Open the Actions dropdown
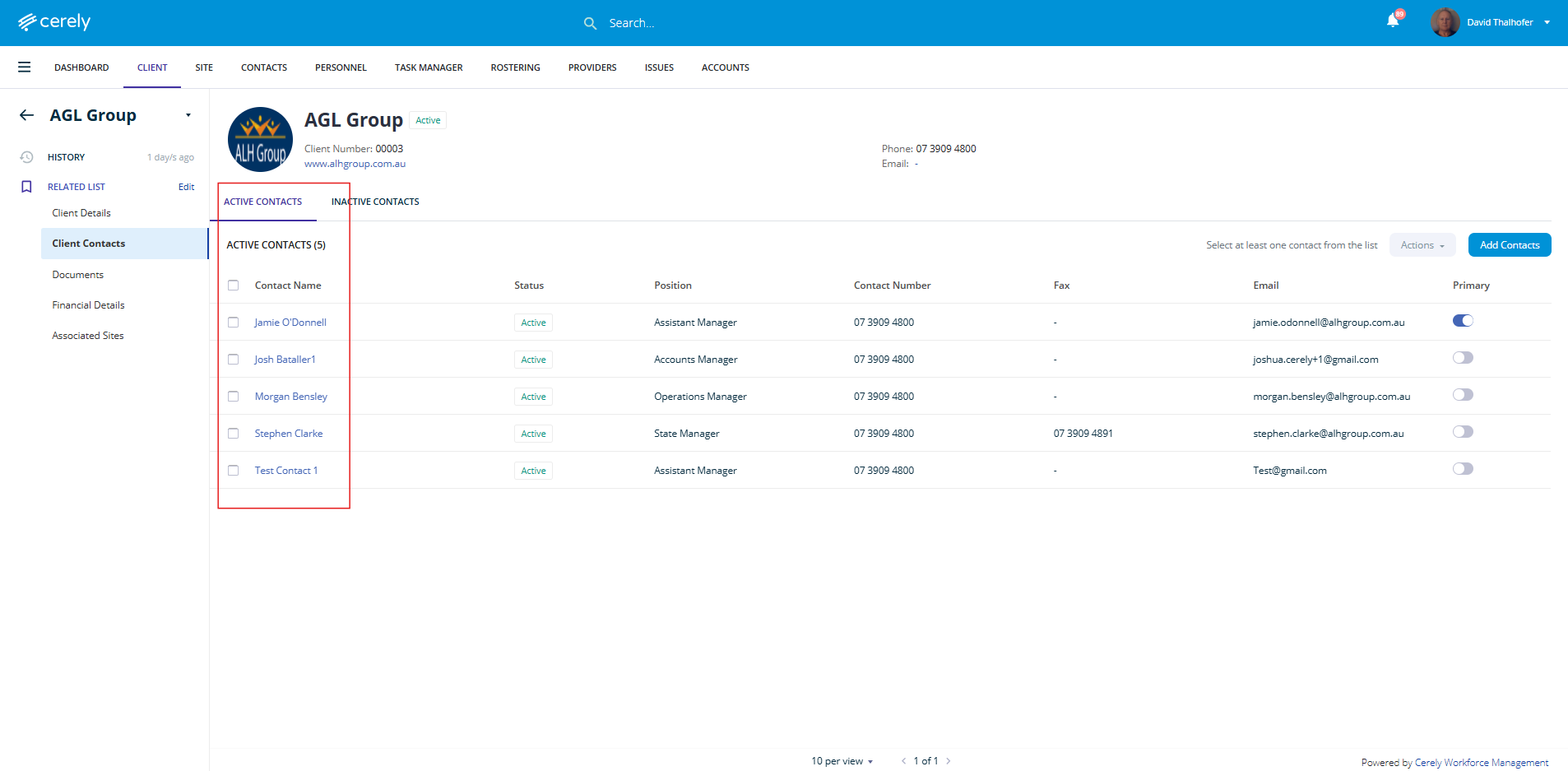1568x771 pixels. pyautogui.click(x=1422, y=245)
